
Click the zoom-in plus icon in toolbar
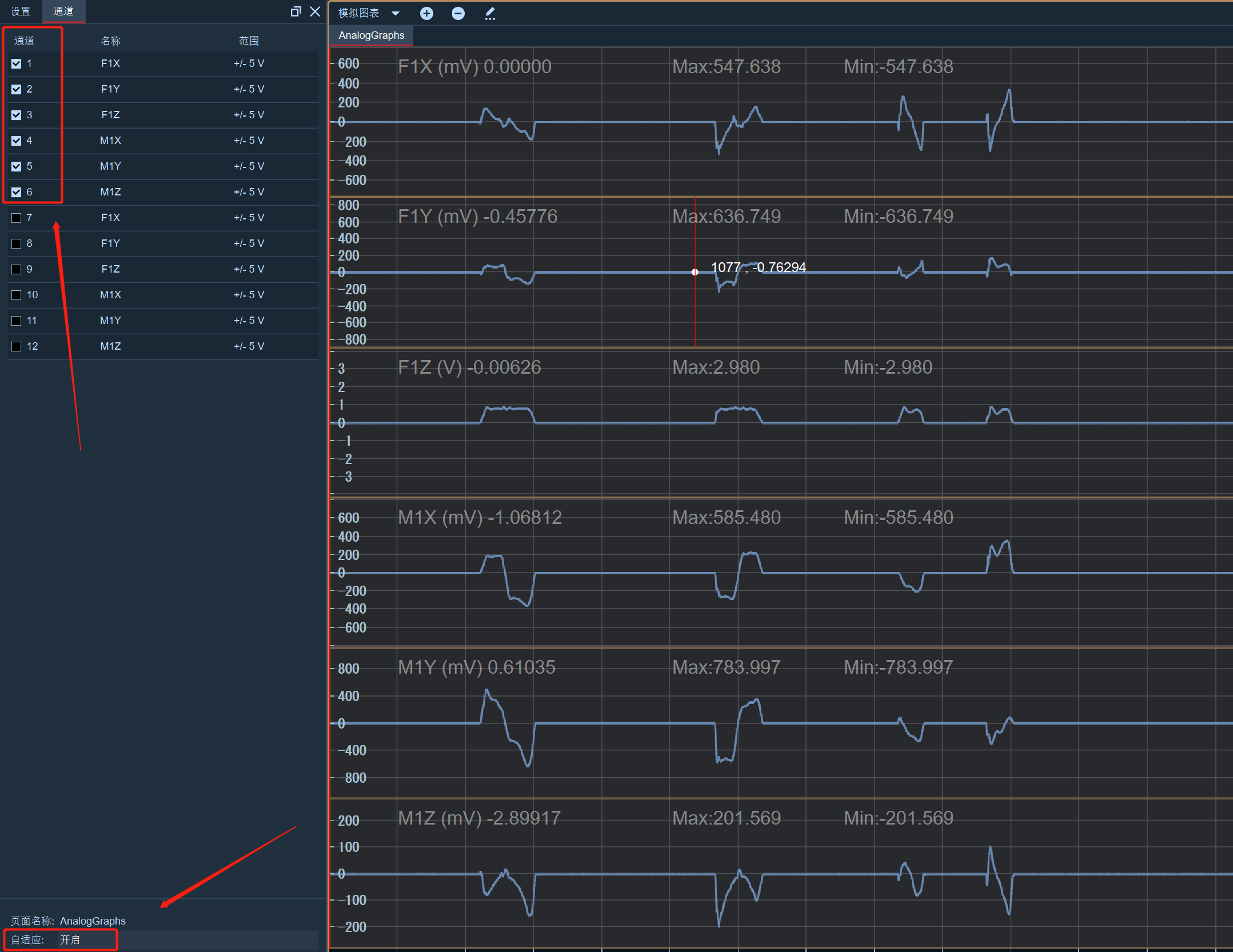click(426, 13)
